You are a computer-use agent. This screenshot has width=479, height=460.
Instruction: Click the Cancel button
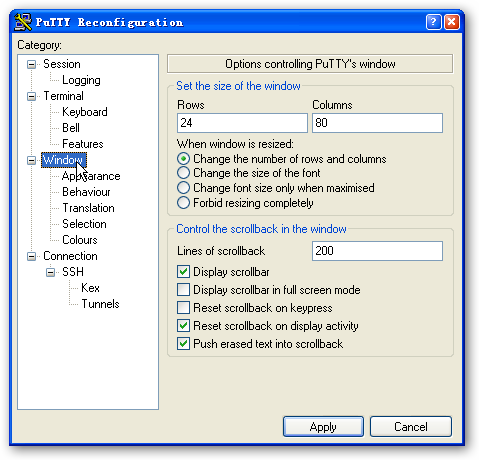411,427
